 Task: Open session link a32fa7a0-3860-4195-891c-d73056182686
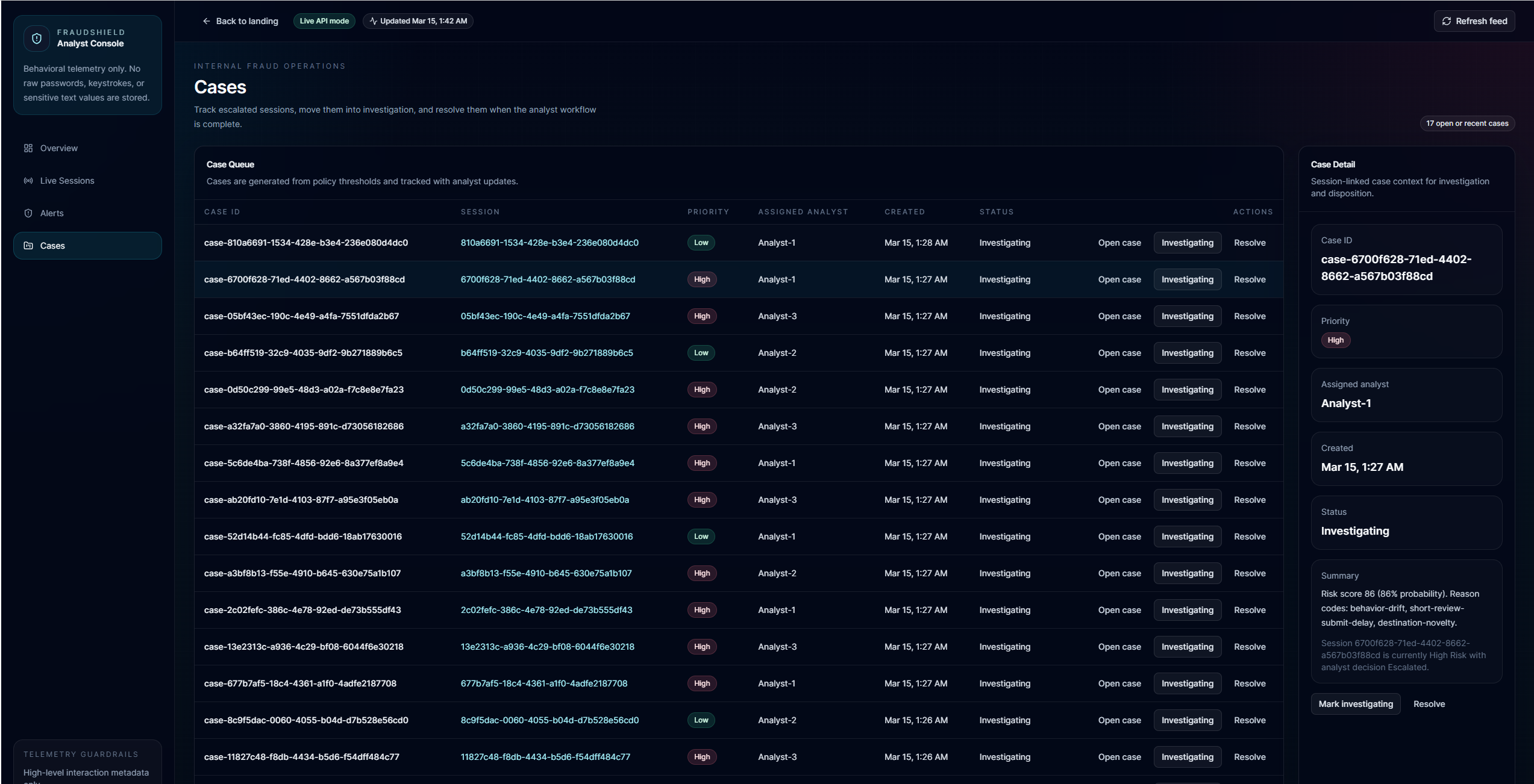click(547, 426)
